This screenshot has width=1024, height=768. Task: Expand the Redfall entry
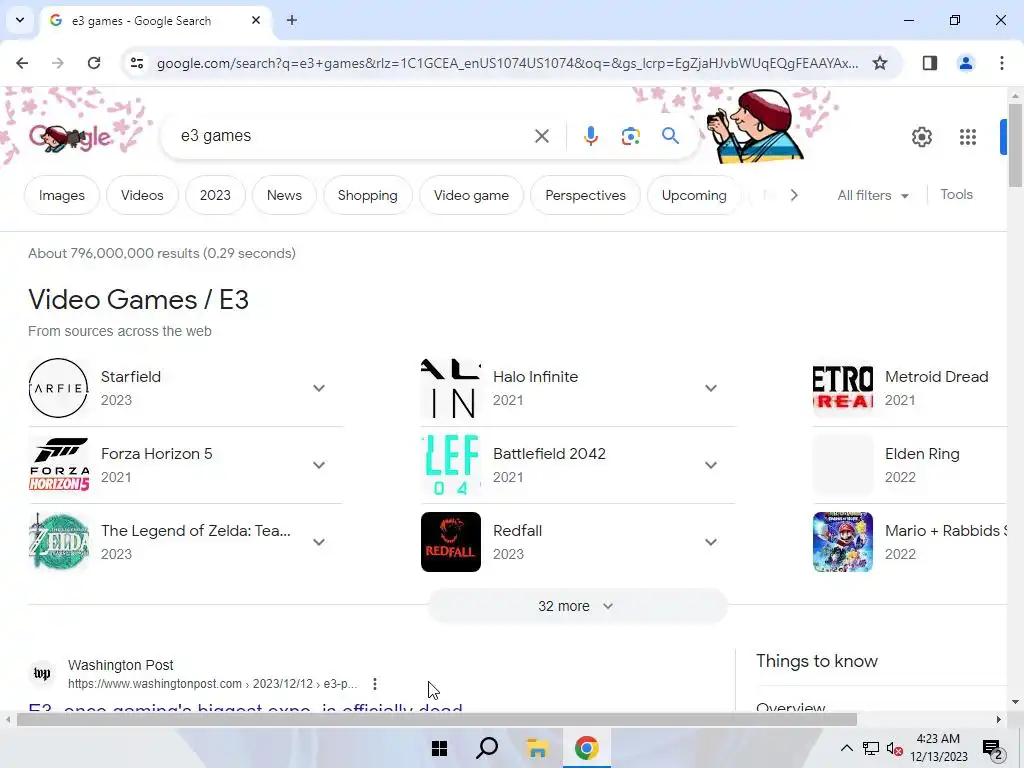[711, 542]
